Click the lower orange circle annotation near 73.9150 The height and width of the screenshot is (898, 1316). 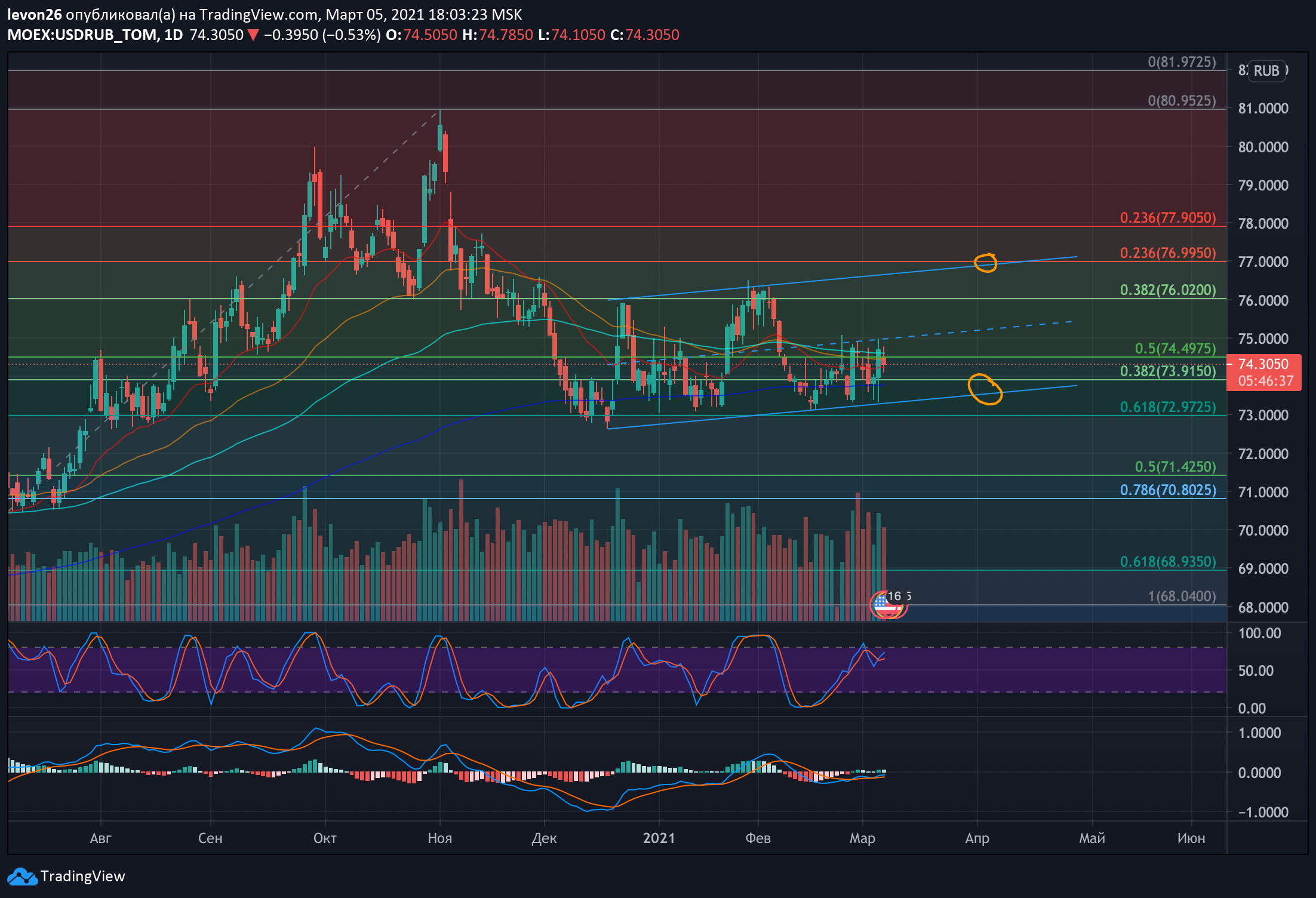(984, 389)
